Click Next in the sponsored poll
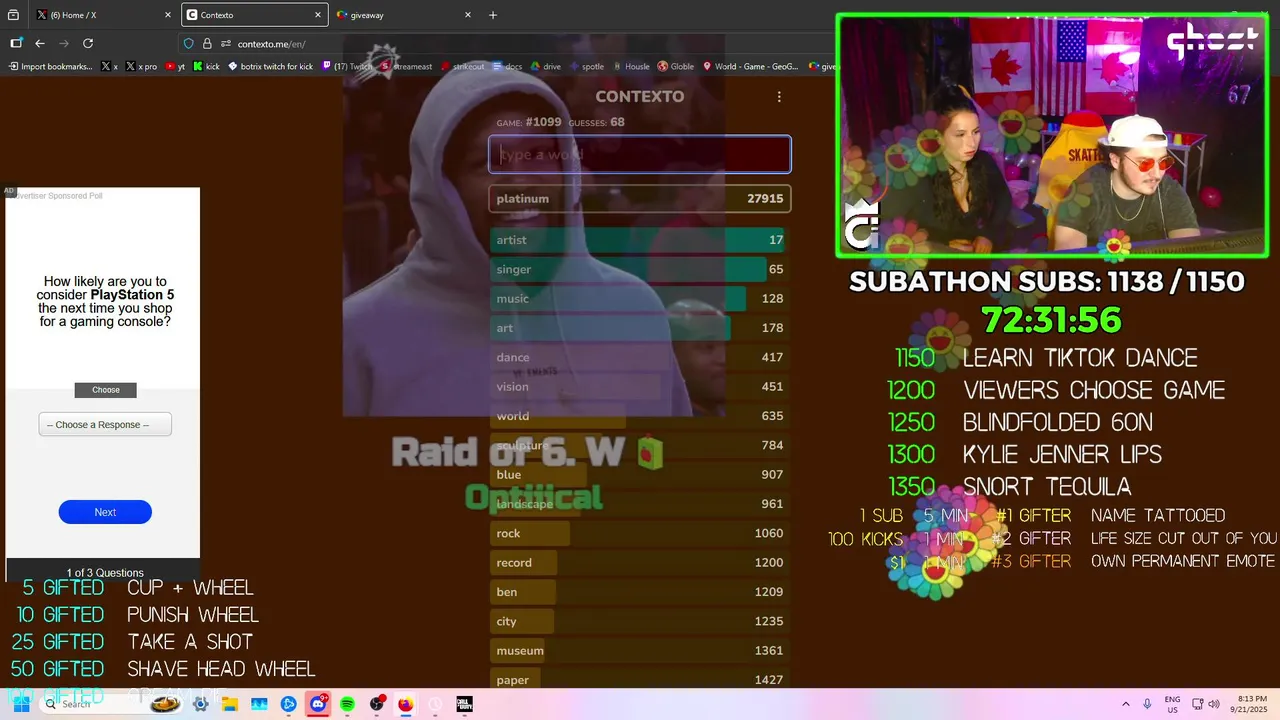The image size is (1280, 720). (105, 512)
